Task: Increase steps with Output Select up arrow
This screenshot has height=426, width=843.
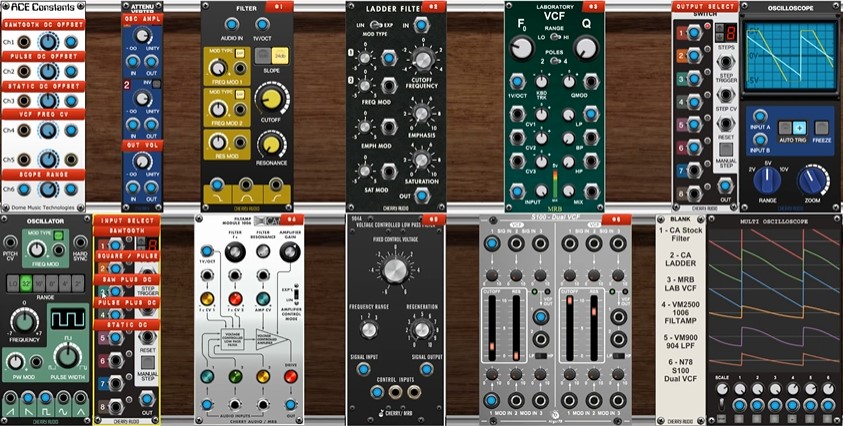Action: tap(718, 30)
